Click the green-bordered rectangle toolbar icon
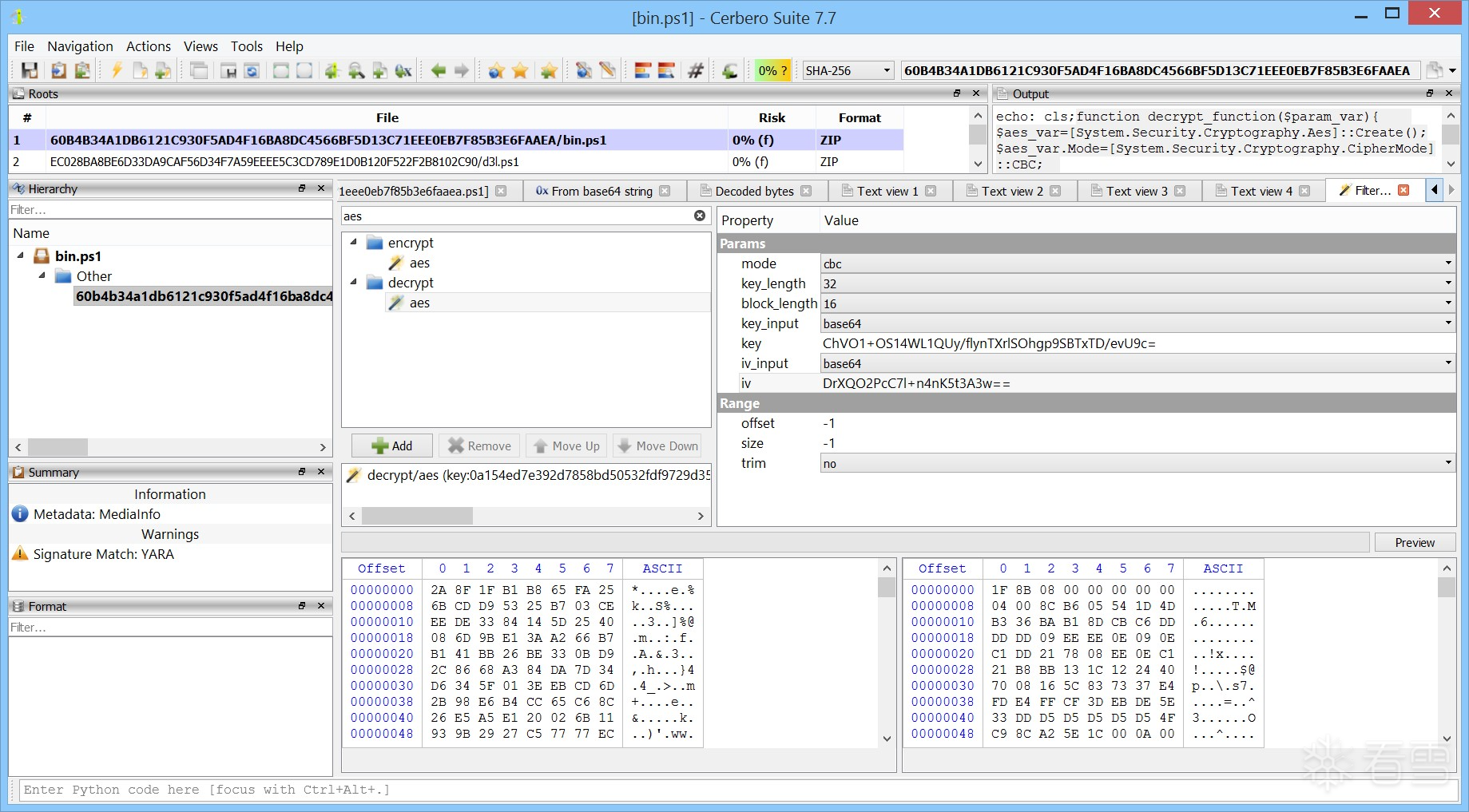Screen dimensions: 1469x812 281,70
